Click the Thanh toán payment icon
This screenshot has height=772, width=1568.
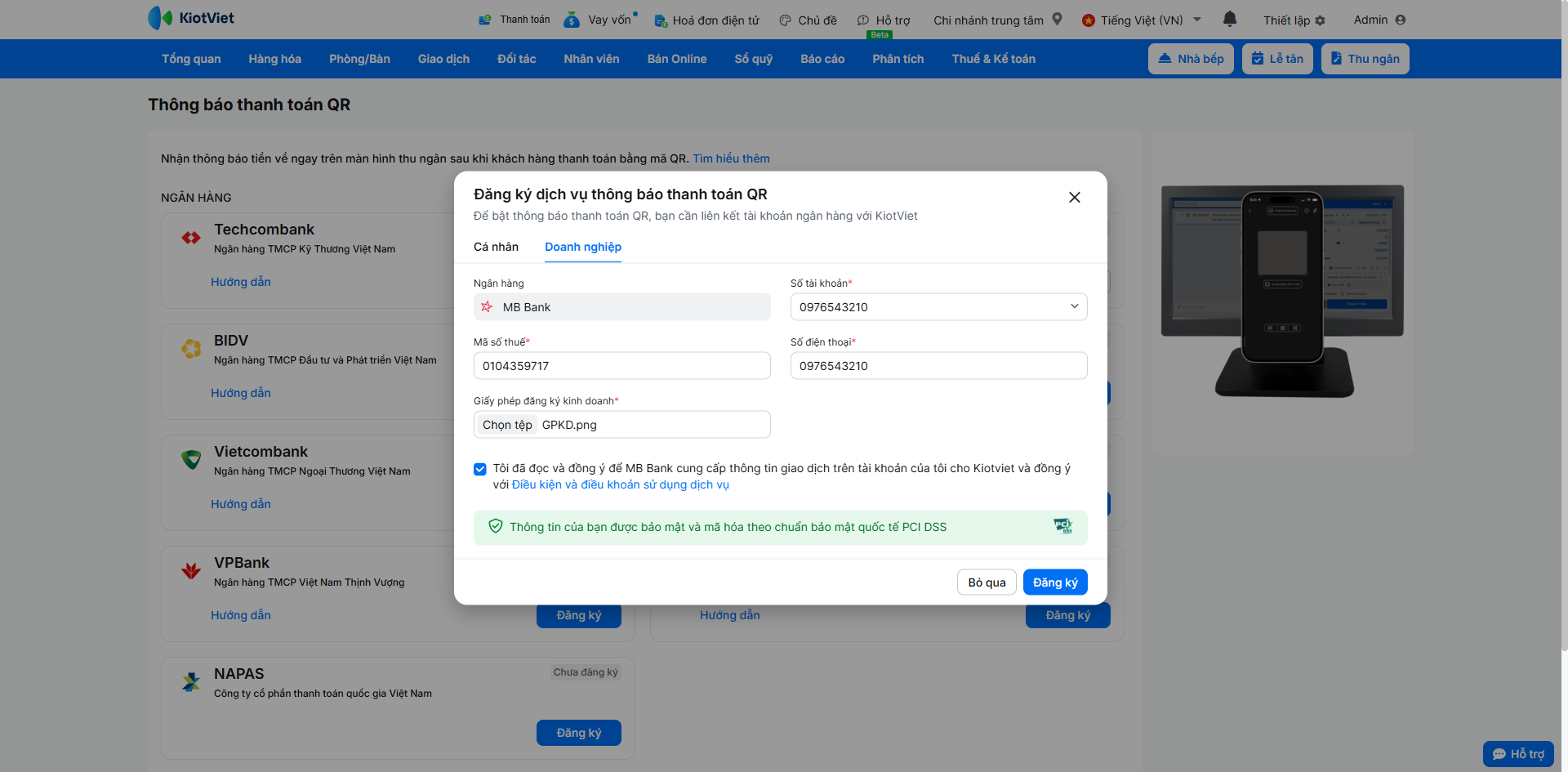[485, 20]
